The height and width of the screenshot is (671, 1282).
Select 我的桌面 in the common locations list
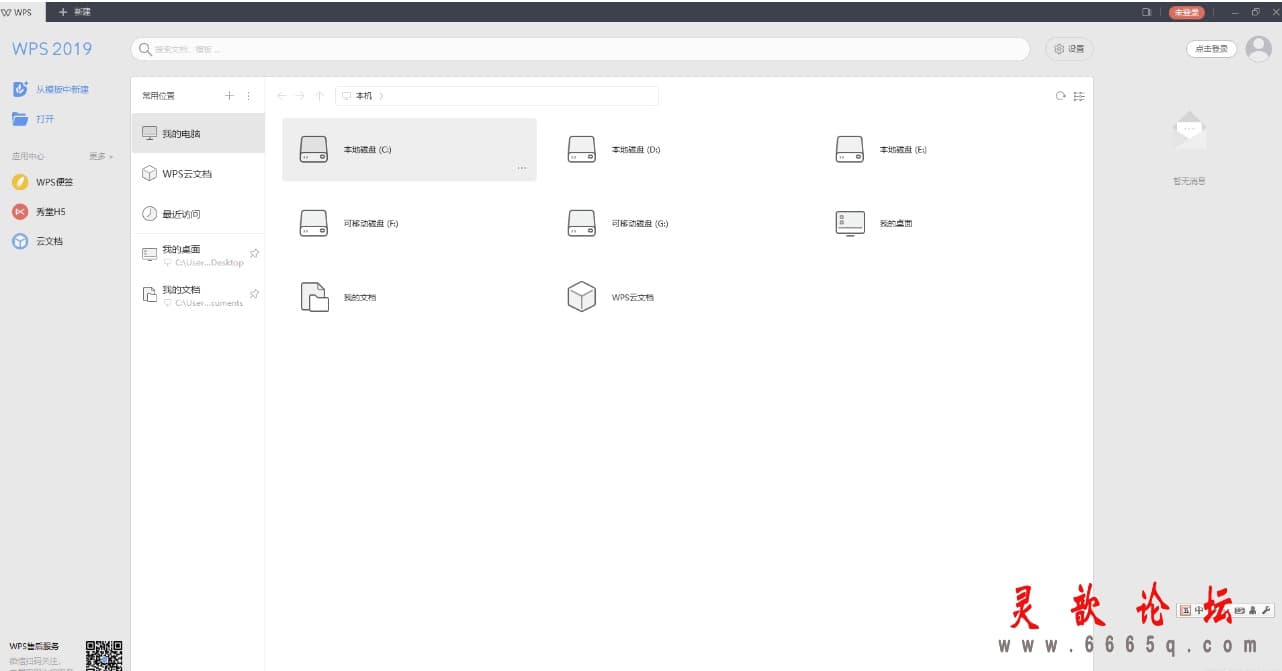coord(198,255)
